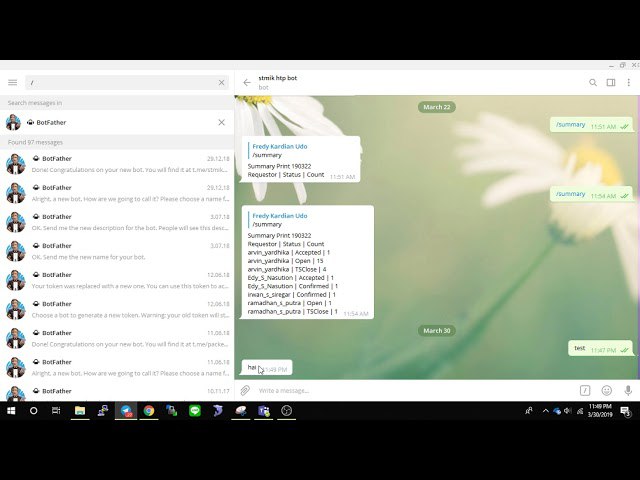Remove the BotFather search filter
The height and width of the screenshot is (480, 640).
click(221, 122)
